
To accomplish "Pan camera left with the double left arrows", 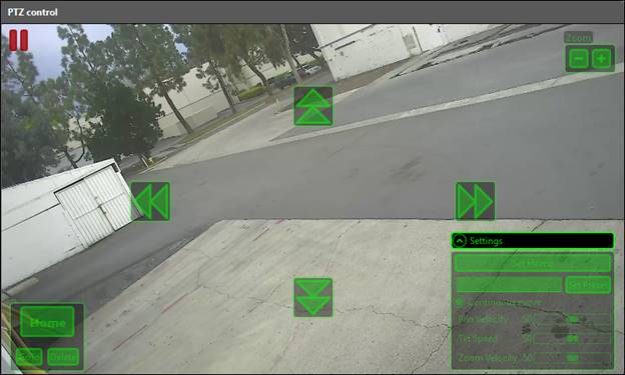I will [x=151, y=201].
